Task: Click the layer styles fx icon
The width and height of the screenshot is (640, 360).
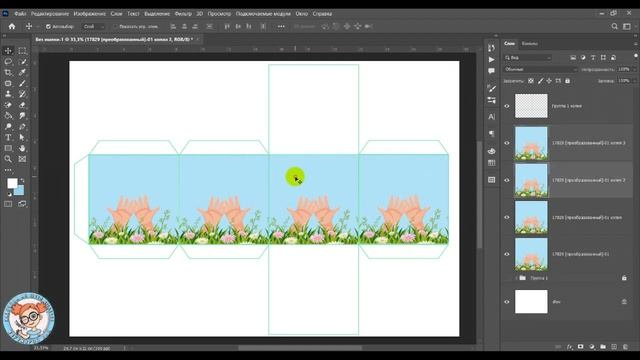Action: [x=570, y=347]
